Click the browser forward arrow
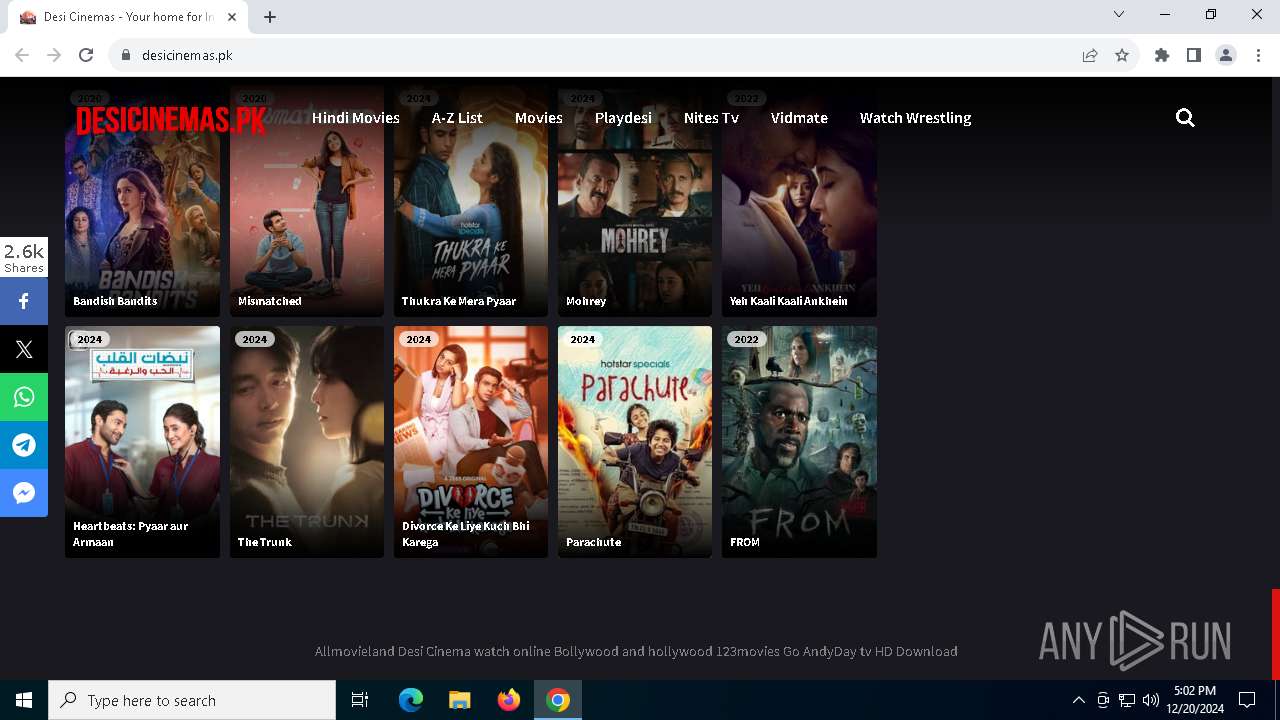Image resolution: width=1280 pixels, height=720 pixels. click(x=54, y=55)
